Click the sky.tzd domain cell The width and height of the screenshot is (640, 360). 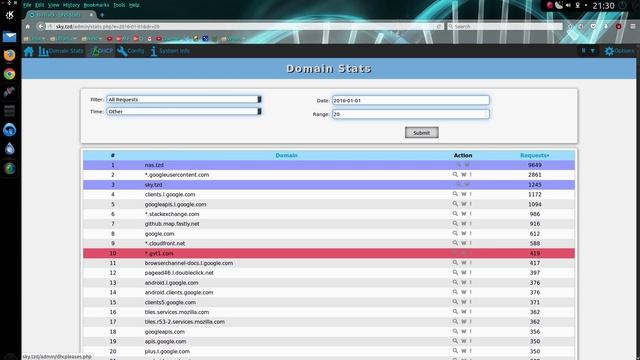tap(153, 184)
